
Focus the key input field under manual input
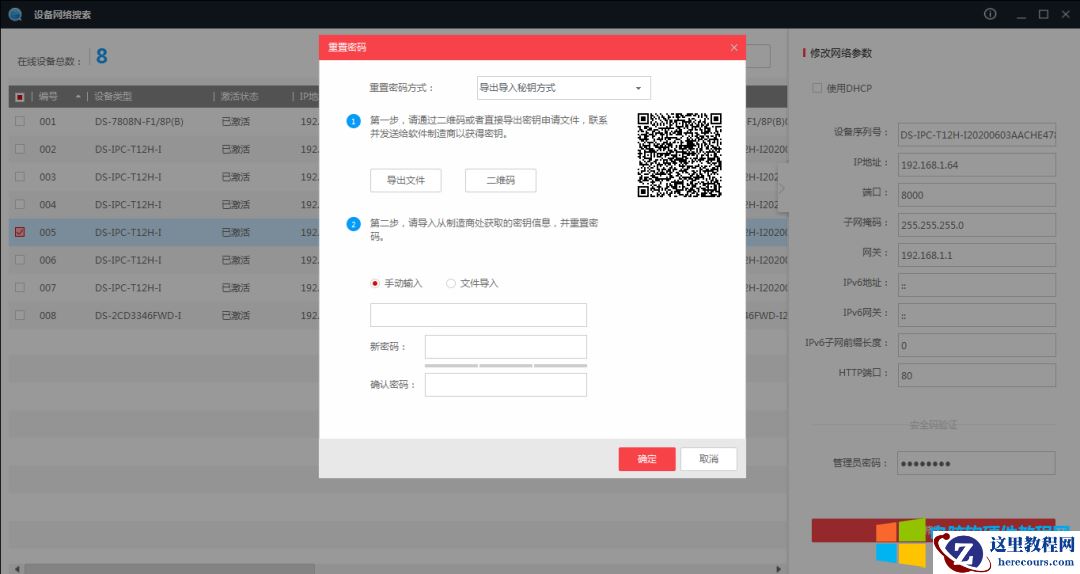pos(479,315)
